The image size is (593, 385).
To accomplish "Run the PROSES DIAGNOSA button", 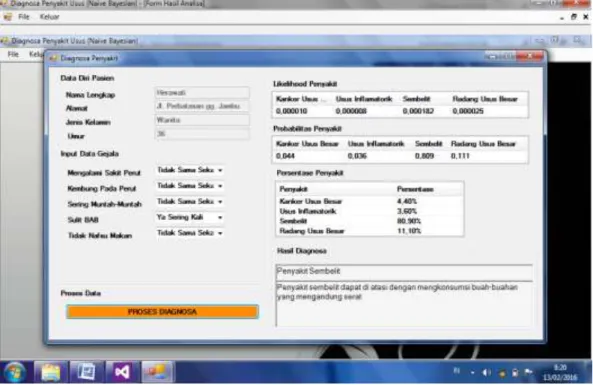I will [x=162, y=312].
